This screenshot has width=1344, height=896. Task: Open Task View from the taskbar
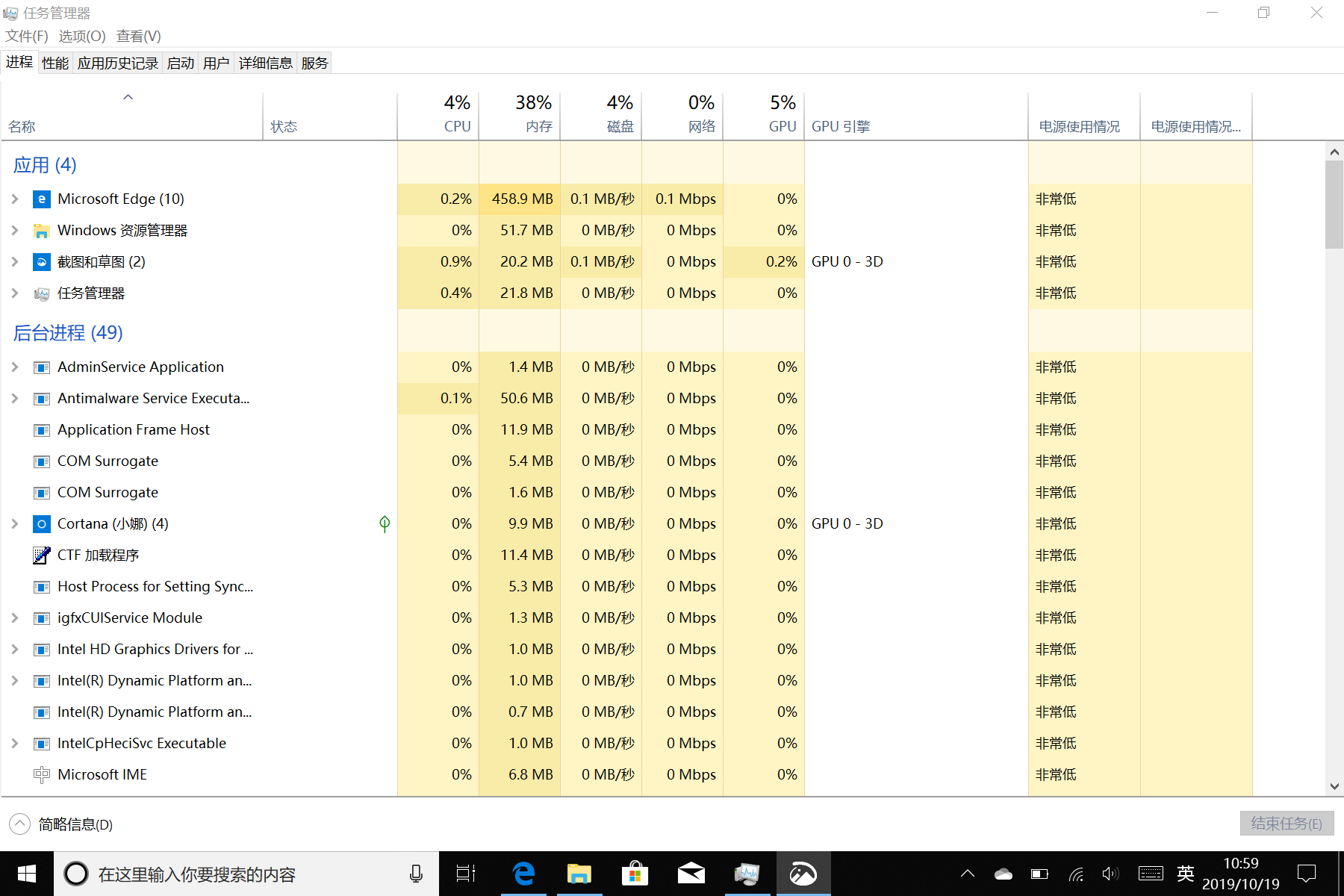(466, 874)
